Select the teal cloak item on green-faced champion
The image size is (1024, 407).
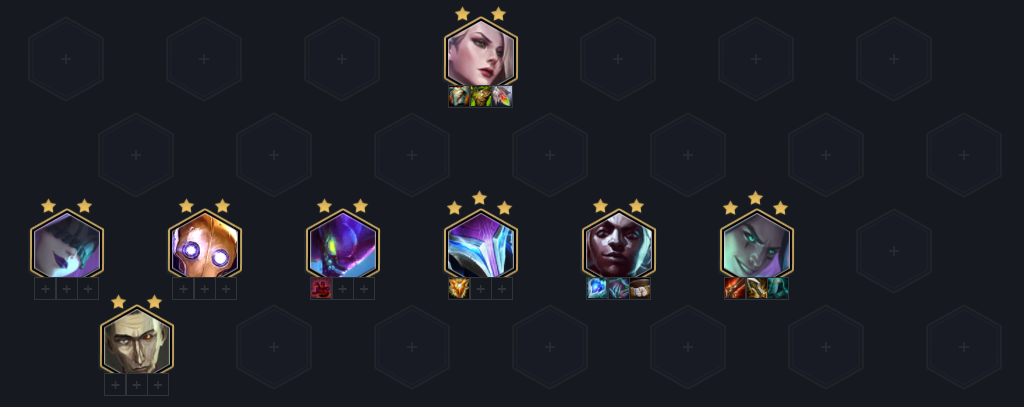[778, 288]
